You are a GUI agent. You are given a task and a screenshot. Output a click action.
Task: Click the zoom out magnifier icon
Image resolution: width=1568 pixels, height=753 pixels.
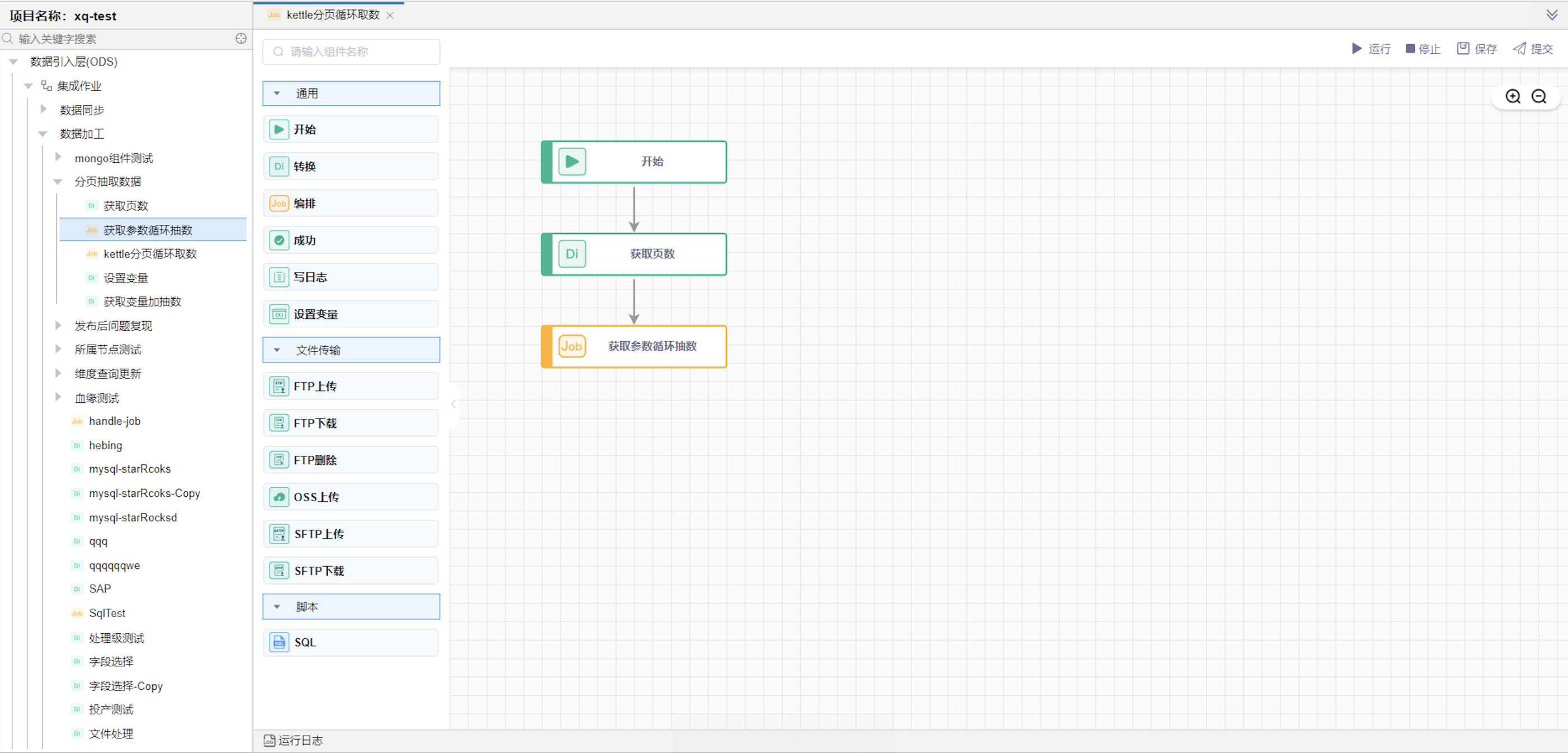(x=1539, y=96)
